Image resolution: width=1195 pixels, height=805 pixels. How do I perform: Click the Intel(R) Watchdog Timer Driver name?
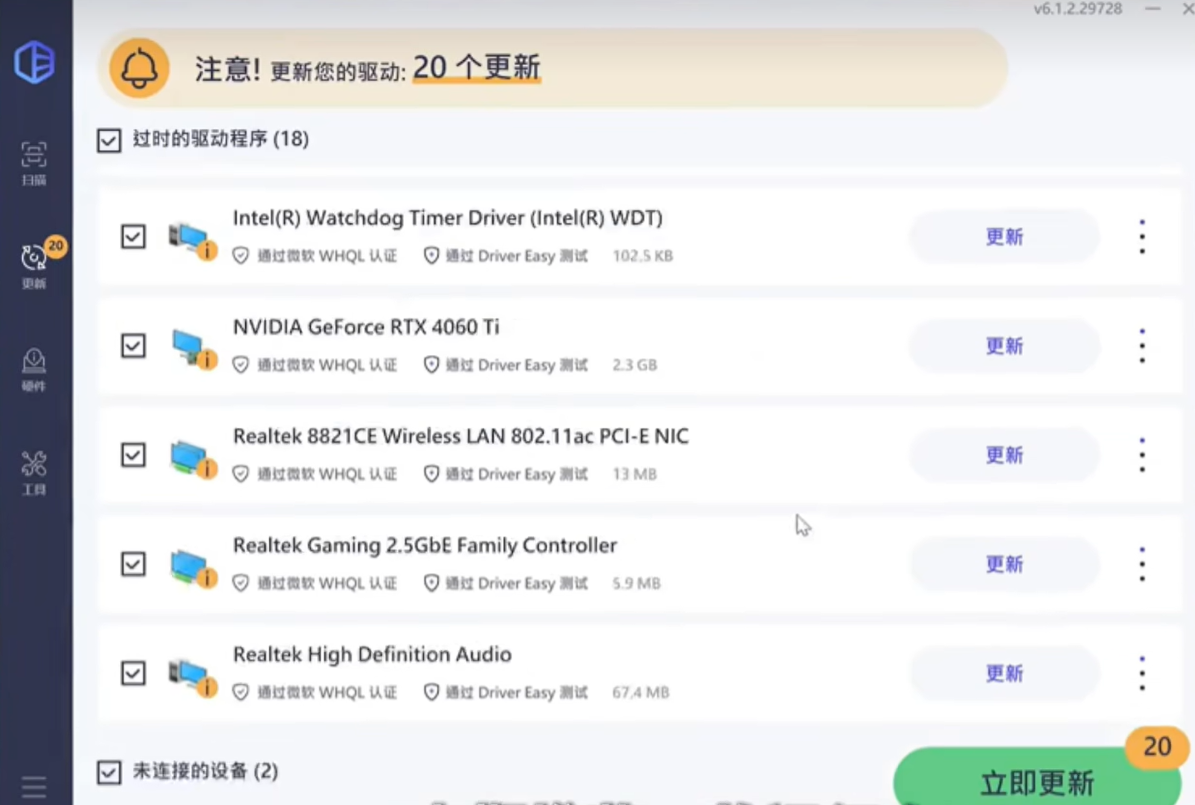tap(447, 218)
